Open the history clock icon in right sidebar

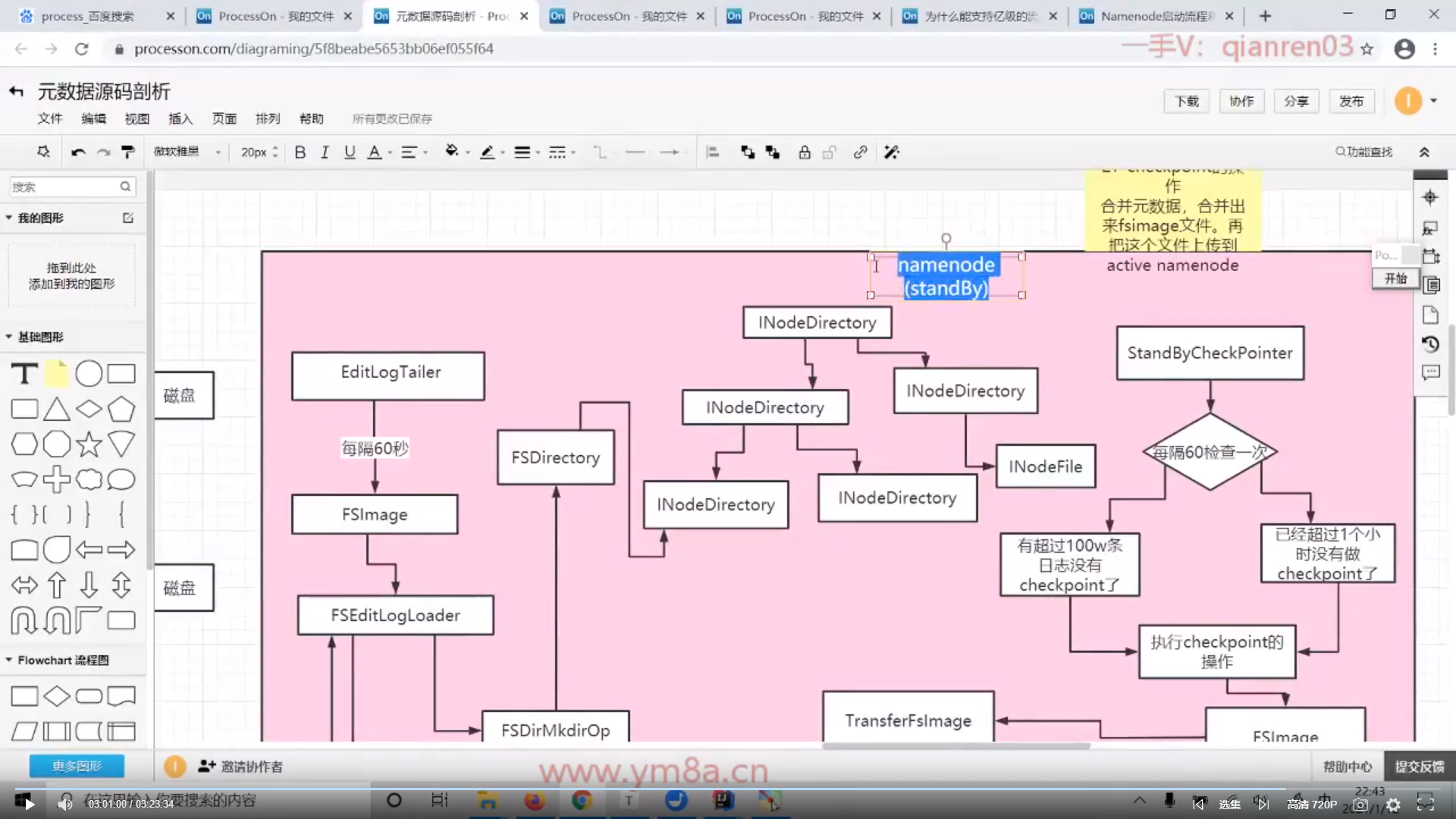pyautogui.click(x=1430, y=344)
